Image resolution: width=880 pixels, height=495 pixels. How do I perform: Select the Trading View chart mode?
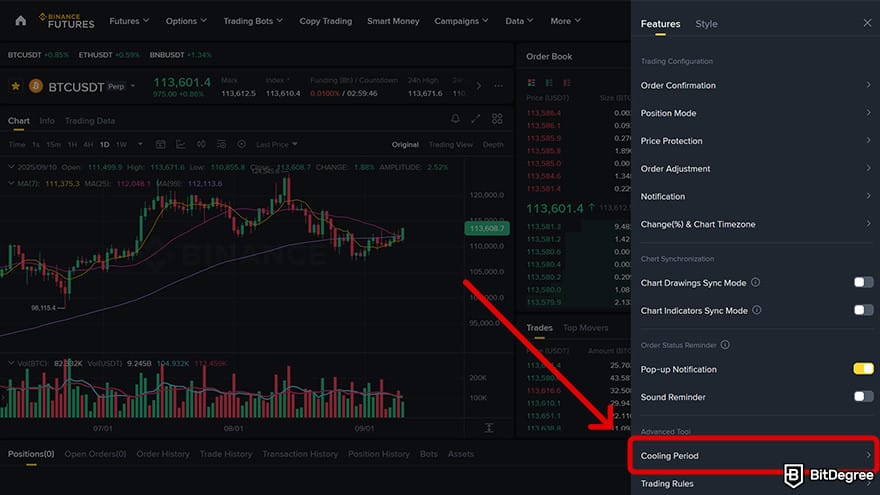[x=451, y=144]
